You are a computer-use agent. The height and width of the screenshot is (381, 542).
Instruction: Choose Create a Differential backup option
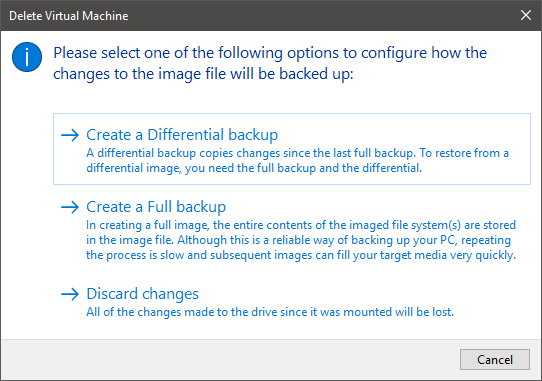[292, 149]
